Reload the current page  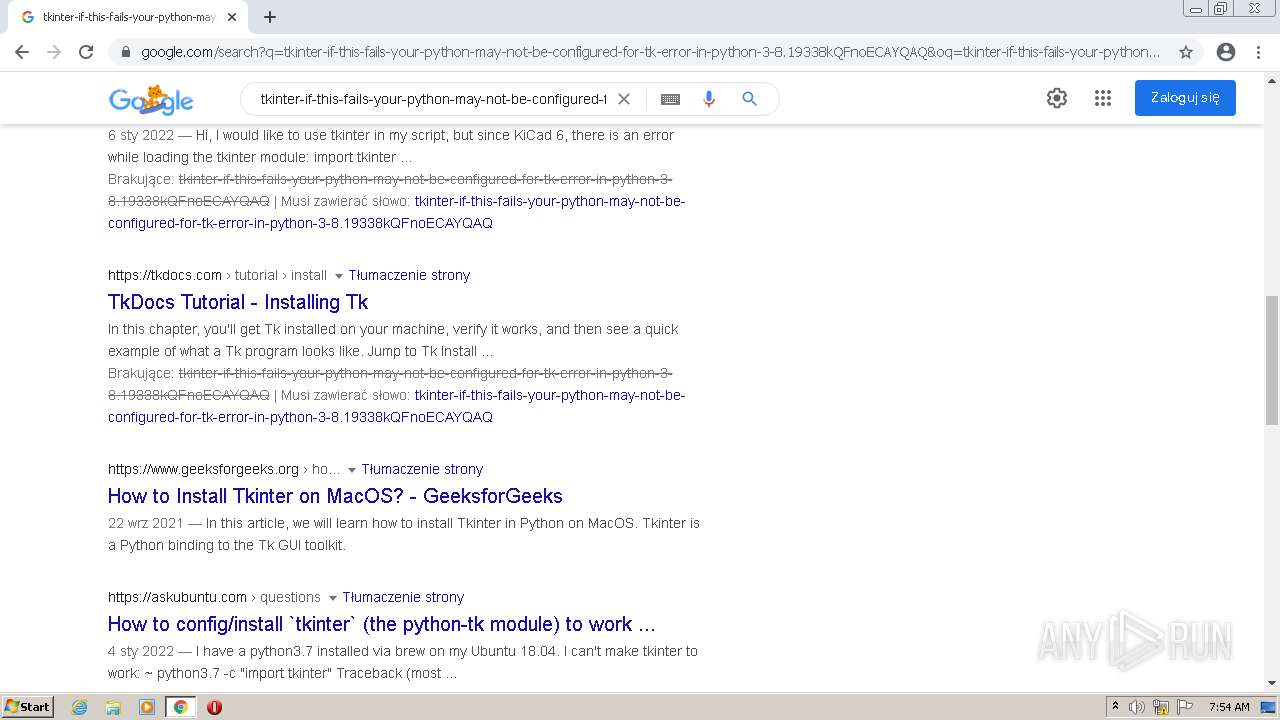point(86,52)
